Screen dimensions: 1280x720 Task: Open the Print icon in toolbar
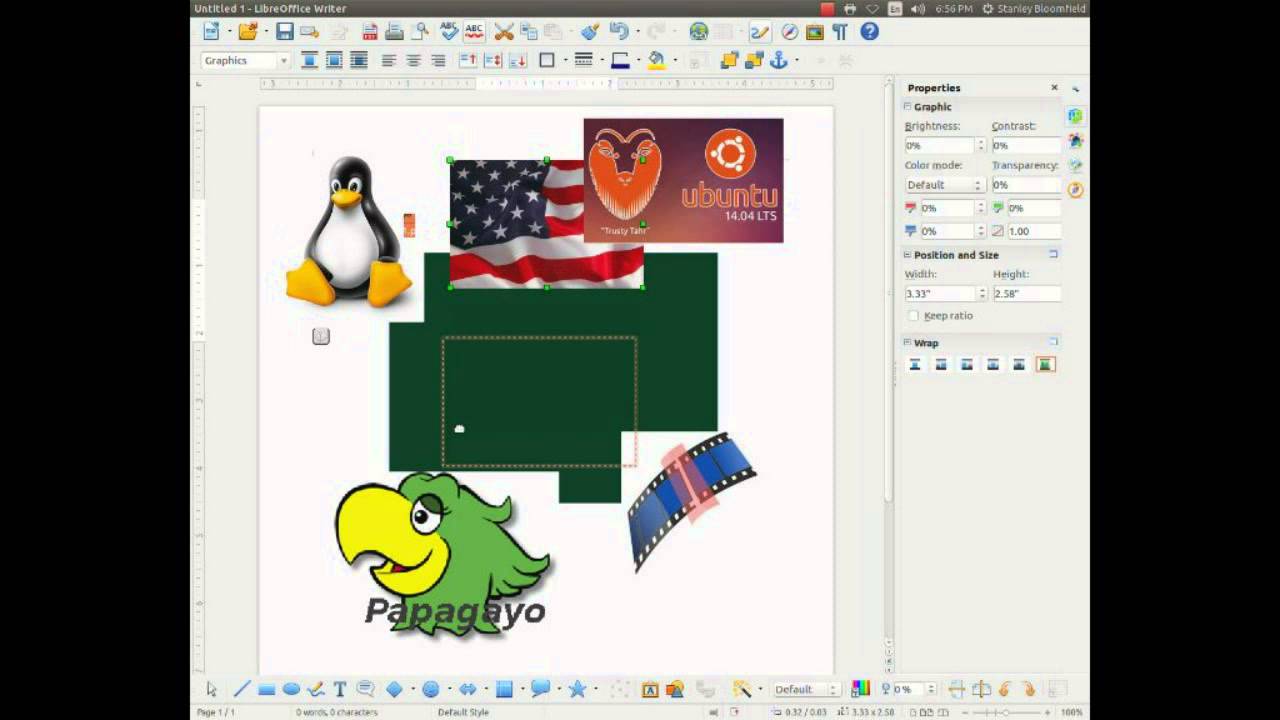tap(395, 32)
